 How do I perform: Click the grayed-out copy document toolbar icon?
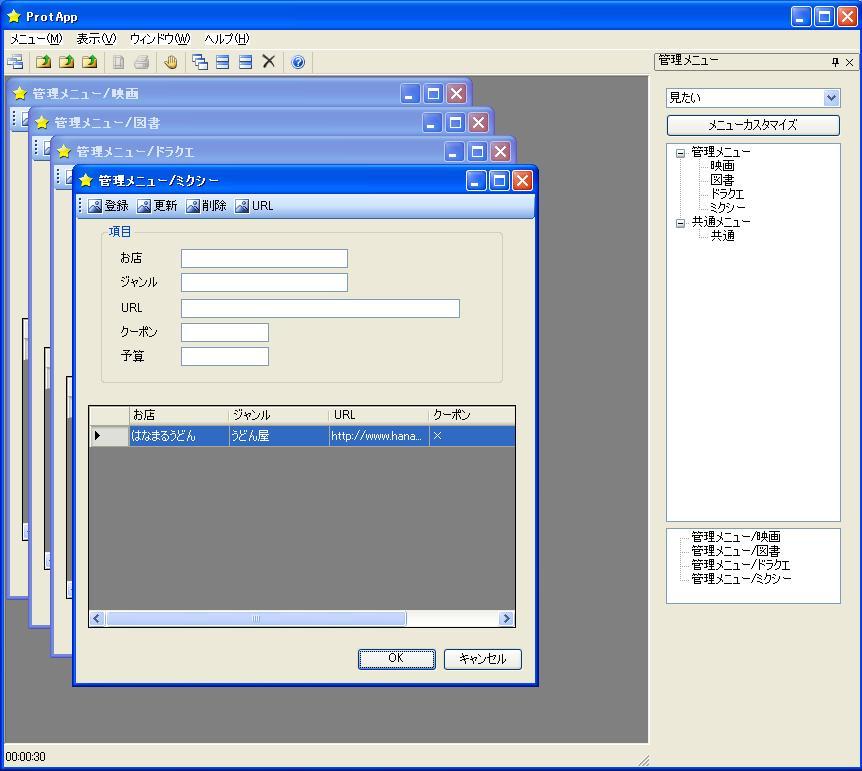(x=118, y=62)
